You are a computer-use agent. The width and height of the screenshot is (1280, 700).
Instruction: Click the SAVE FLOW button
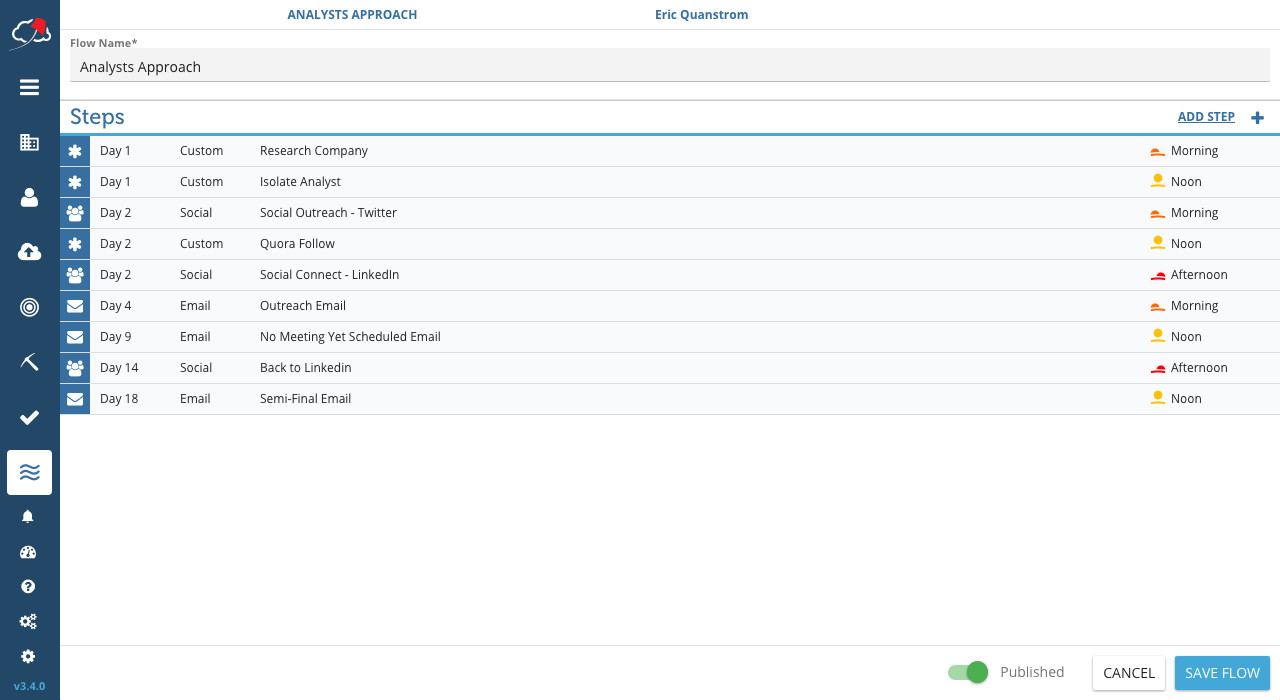(1222, 673)
